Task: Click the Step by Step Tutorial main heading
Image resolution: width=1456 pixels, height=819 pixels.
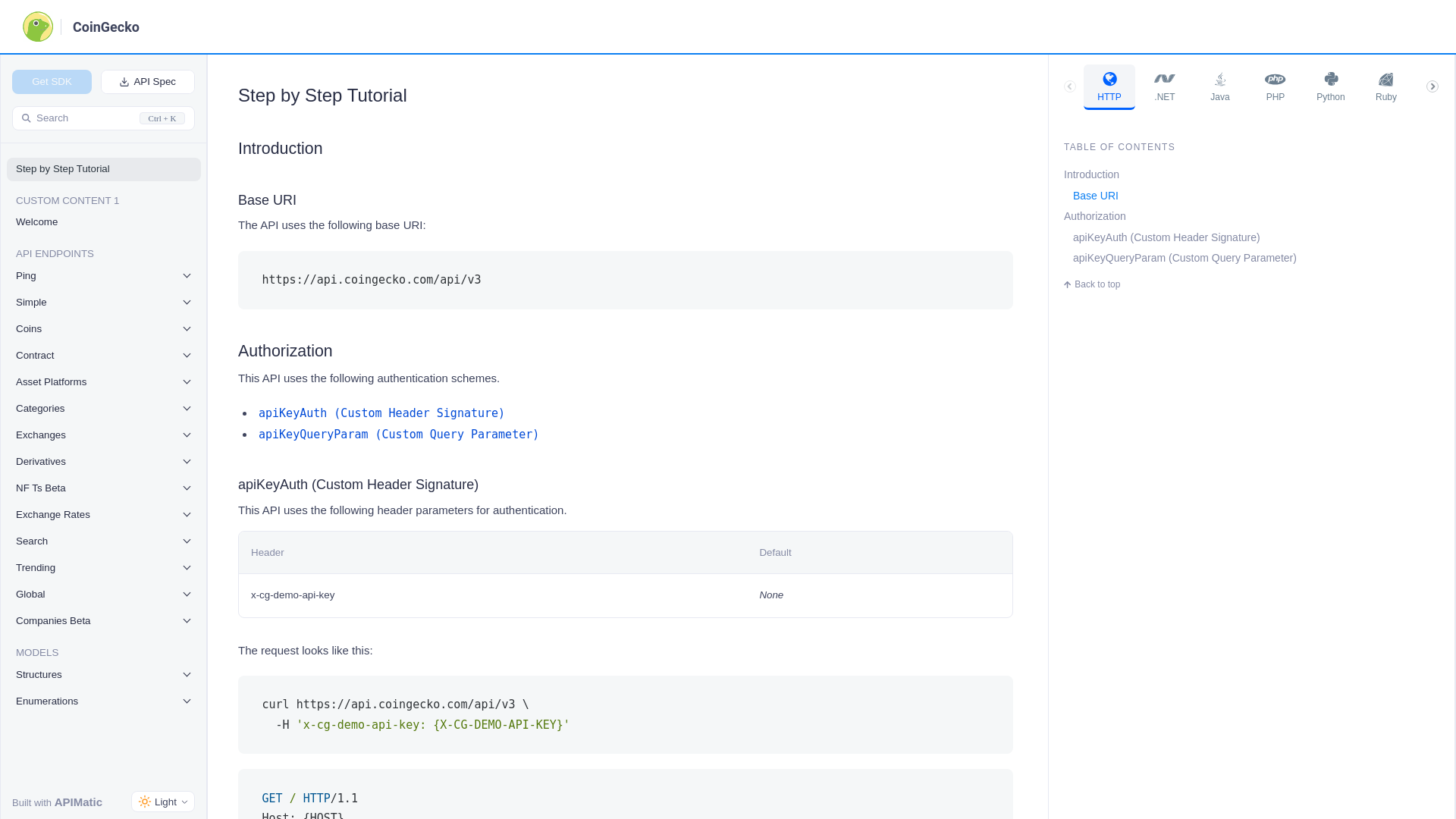Action: click(322, 96)
